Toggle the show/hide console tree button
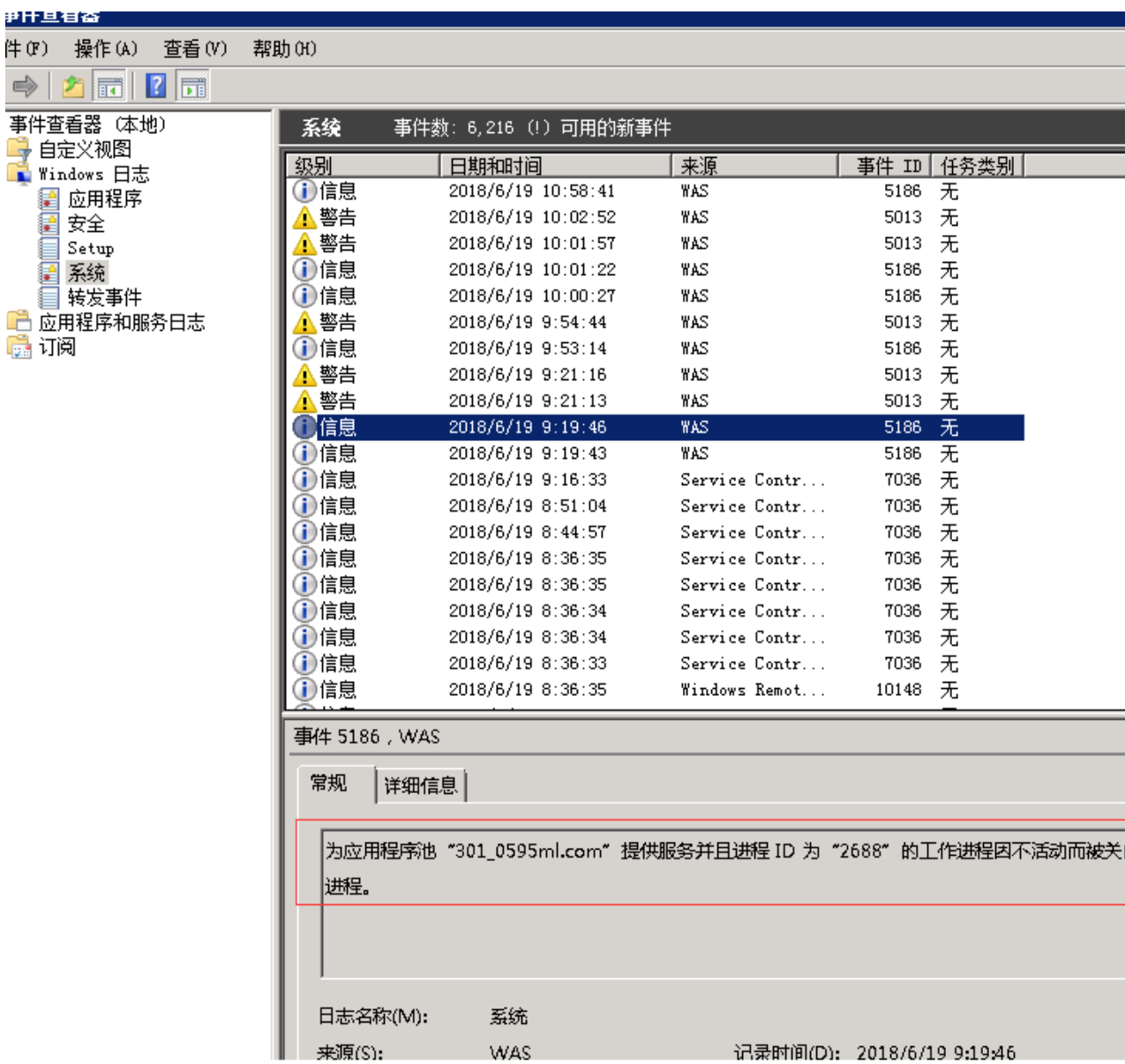The height and width of the screenshot is (1064, 1125). pos(110,86)
